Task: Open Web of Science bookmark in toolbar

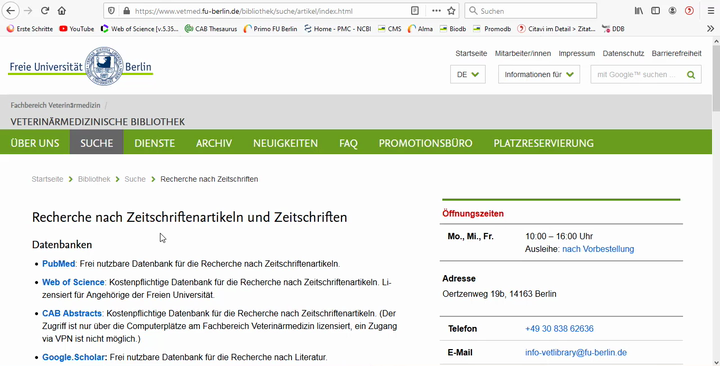Action: click(139, 28)
